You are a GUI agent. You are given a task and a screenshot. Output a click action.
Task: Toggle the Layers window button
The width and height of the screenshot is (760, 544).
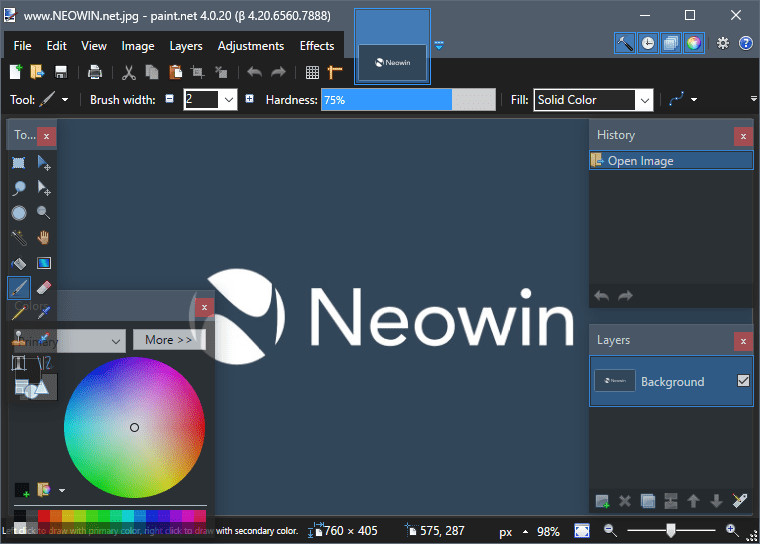[671, 44]
